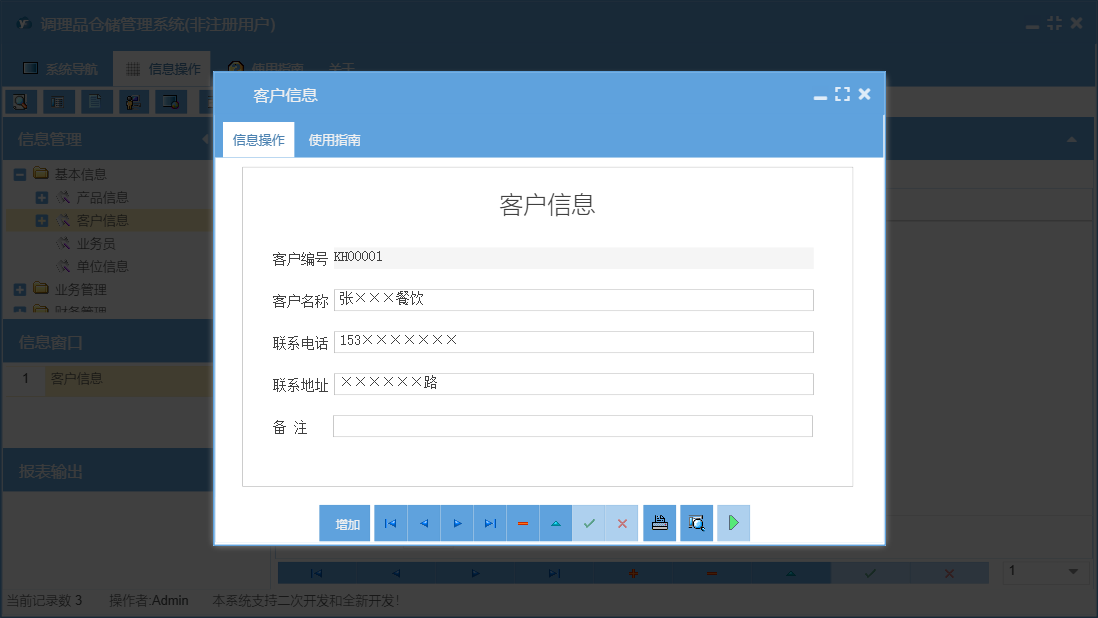The image size is (1098, 618).
Task: Click the 增加 button to add a customer
Action: [344, 522]
